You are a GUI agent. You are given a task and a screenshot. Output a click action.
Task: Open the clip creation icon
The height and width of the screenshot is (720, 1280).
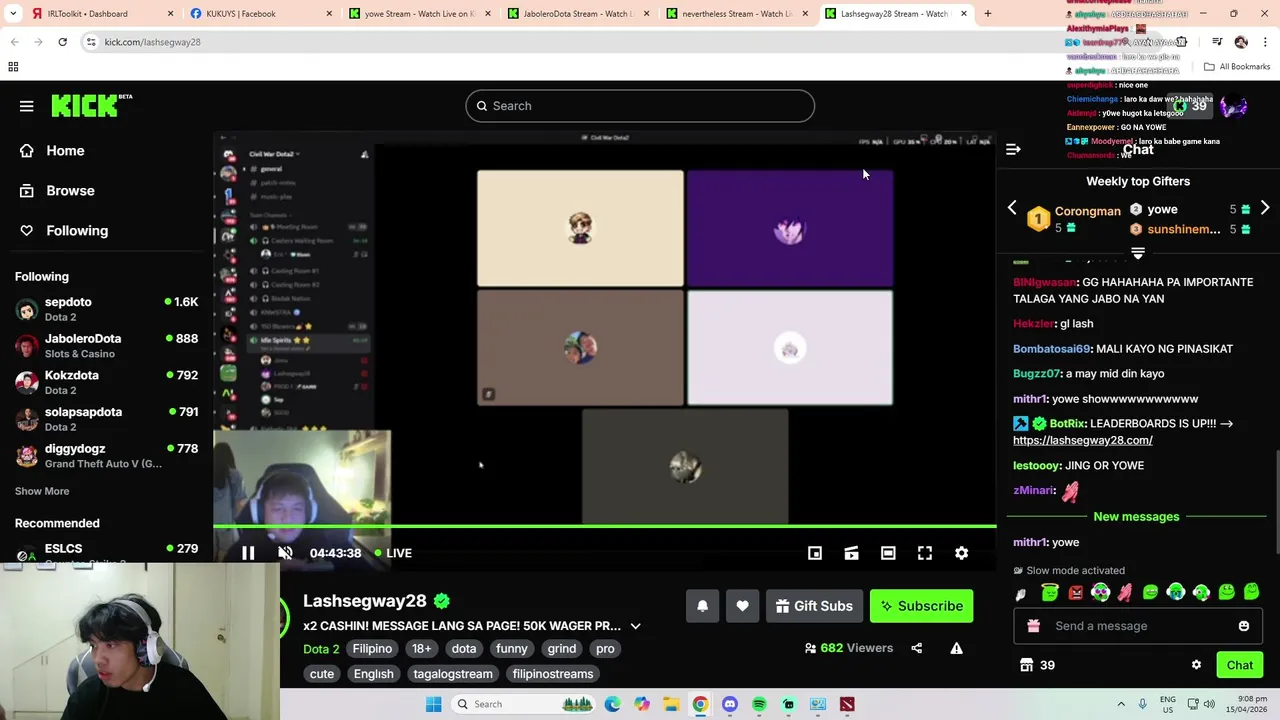point(851,553)
